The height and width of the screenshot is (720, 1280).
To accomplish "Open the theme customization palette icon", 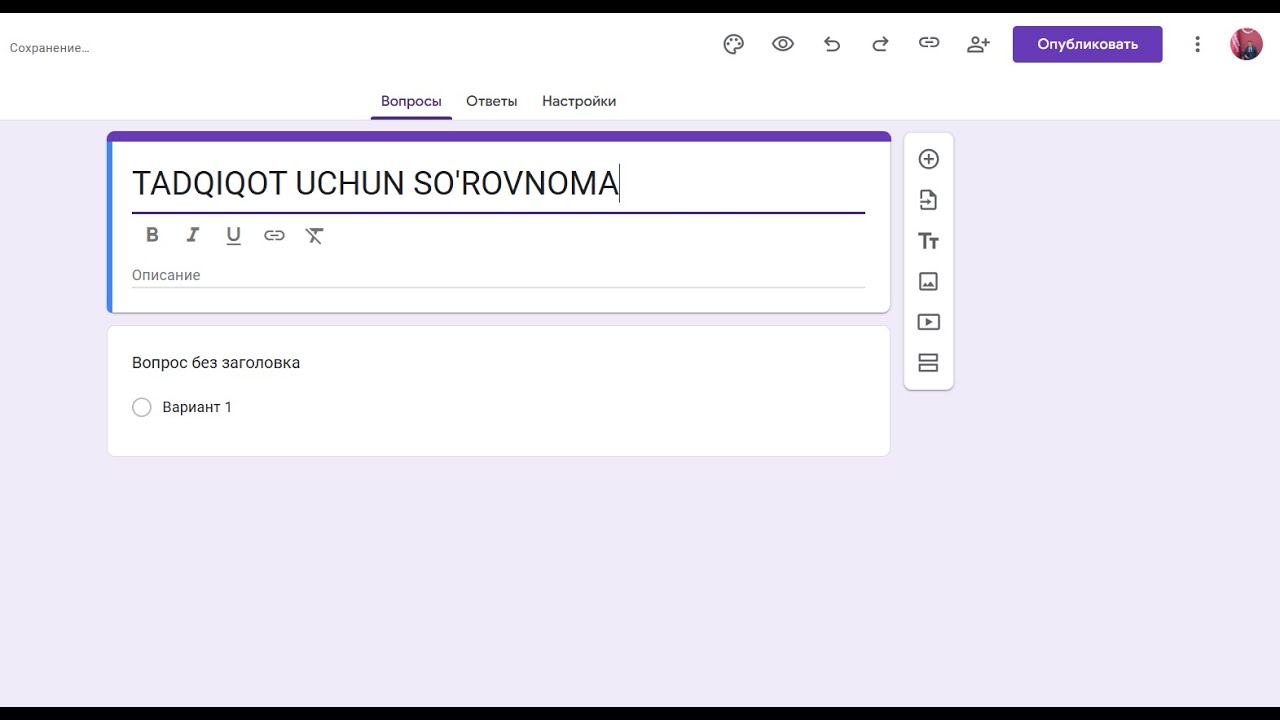I will coord(734,44).
